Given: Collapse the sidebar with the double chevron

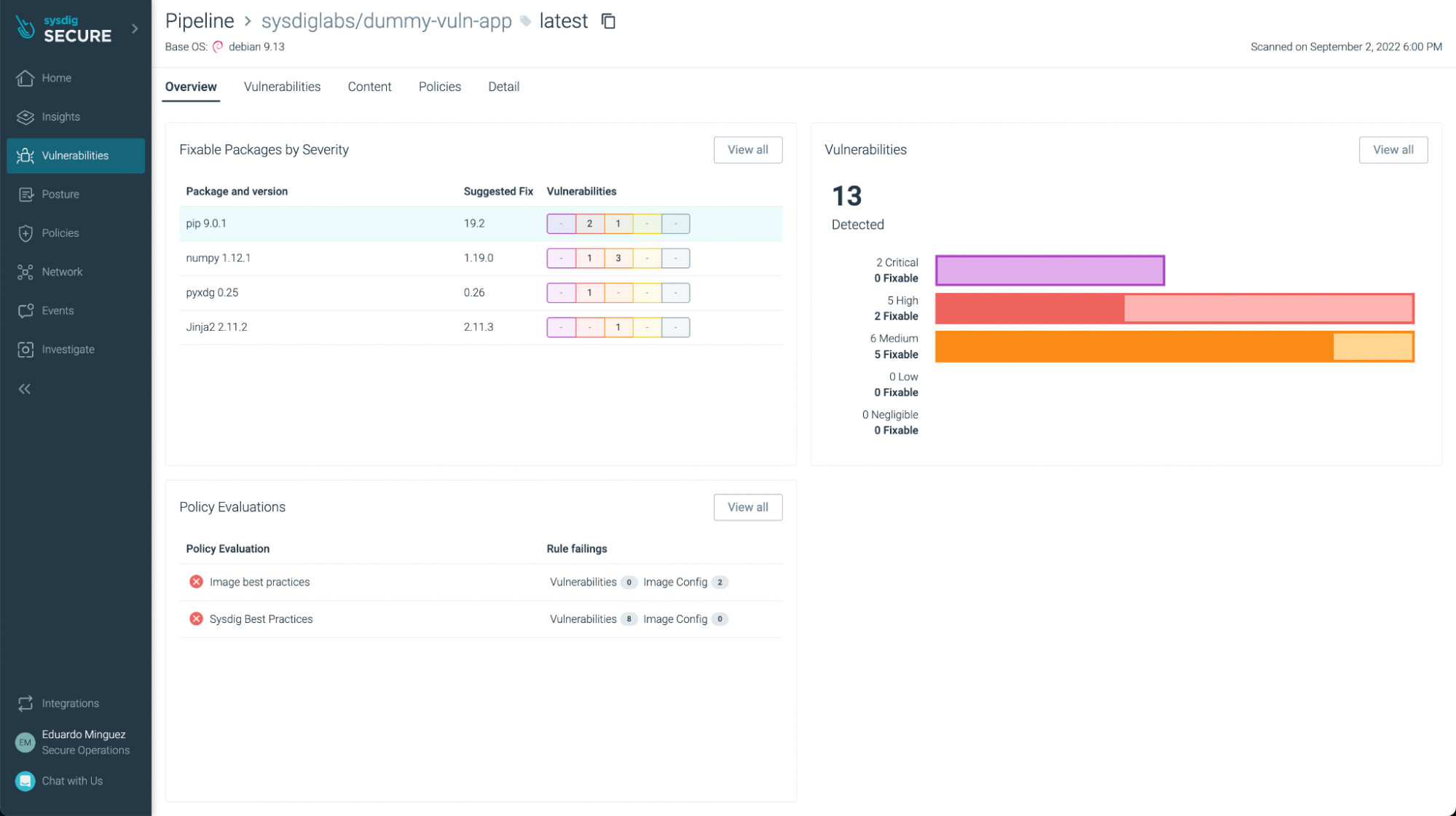Looking at the screenshot, I should point(25,389).
